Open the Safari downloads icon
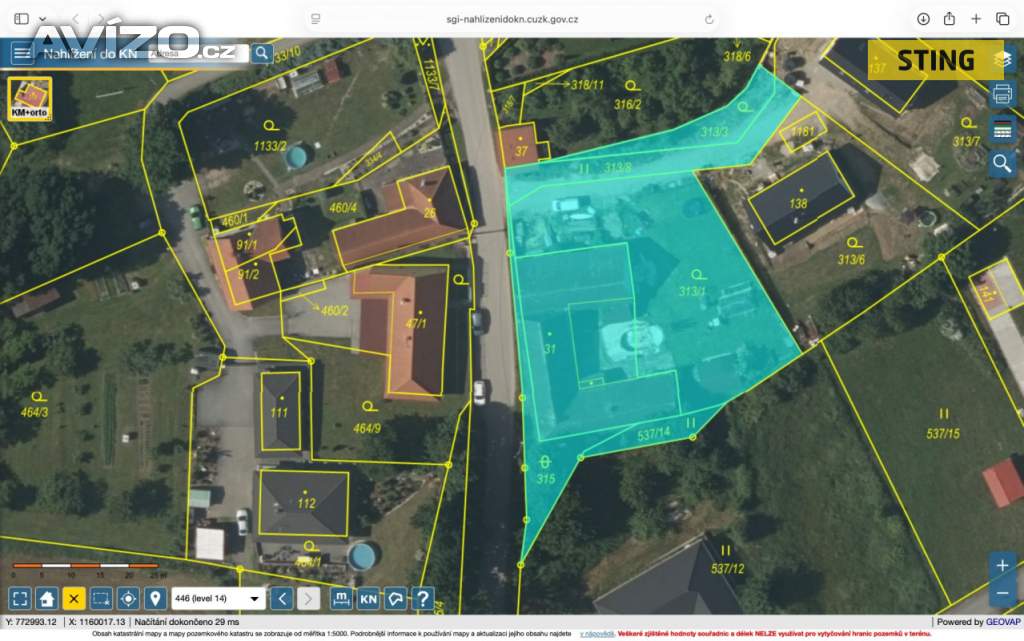1024x641 pixels. point(923,19)
